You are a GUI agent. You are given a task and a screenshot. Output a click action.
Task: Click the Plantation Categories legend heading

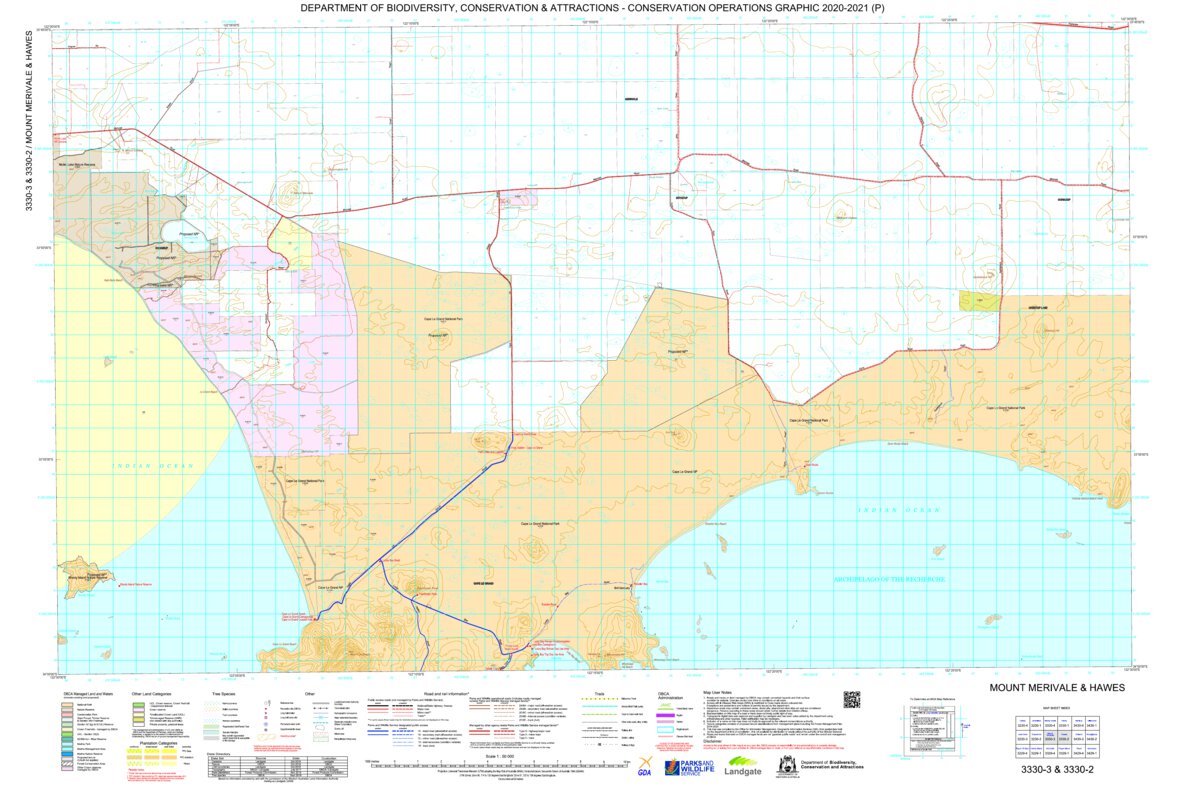tap(156, 743)
